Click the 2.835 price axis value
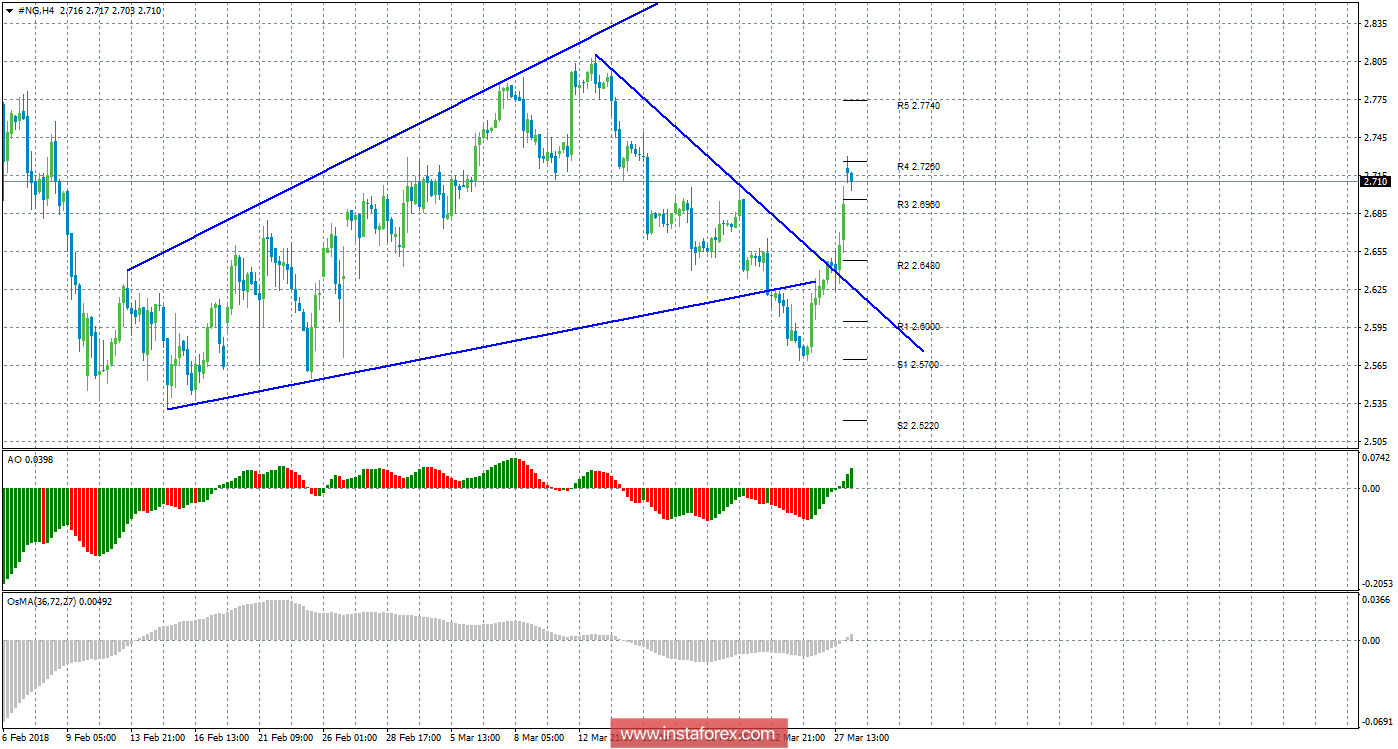The image size is (1398, 749). [x=1376, y=23]
